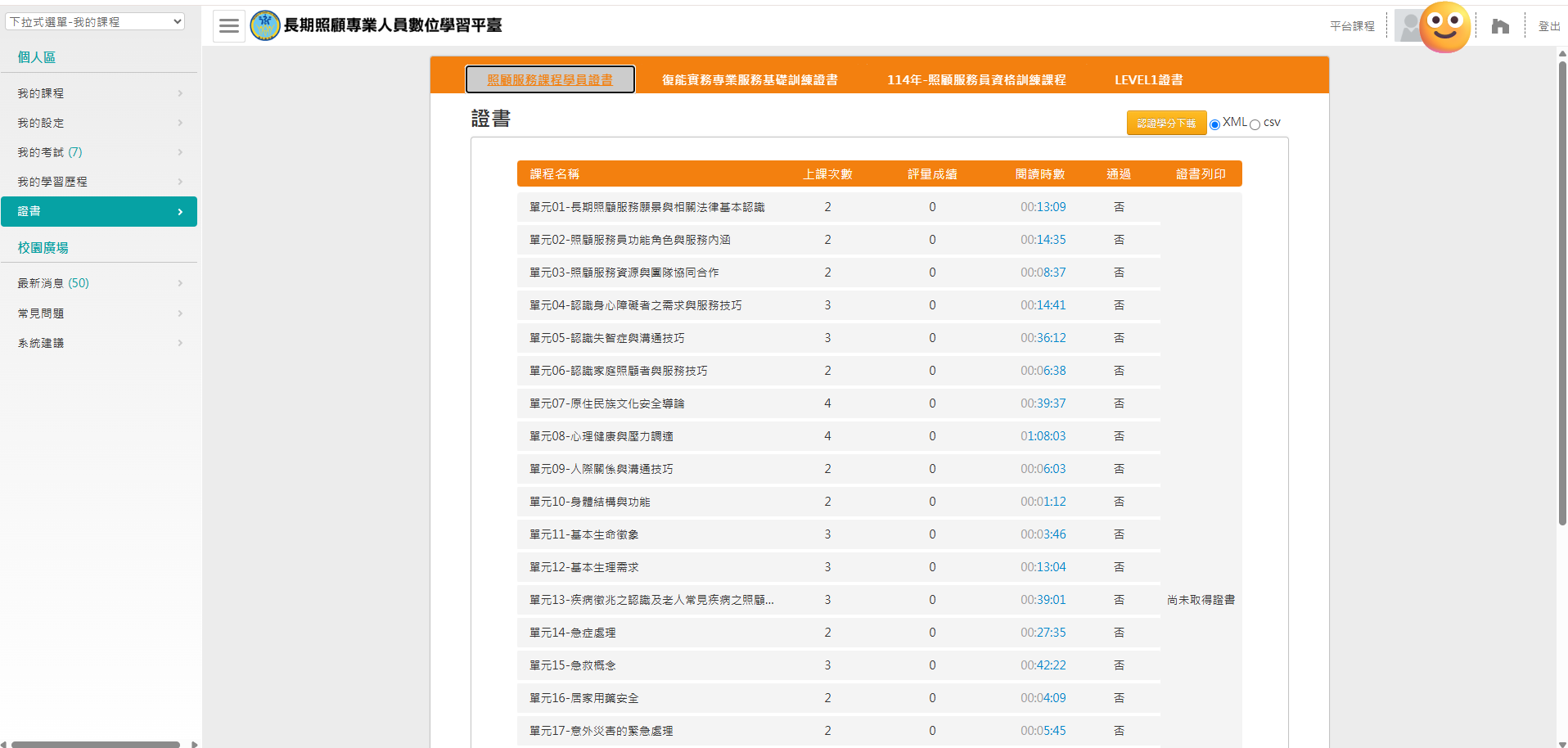Screen dimensions: 1568x748
Task: Expand 我的考試 (7) sidebar item
Action: pos(98,152)
